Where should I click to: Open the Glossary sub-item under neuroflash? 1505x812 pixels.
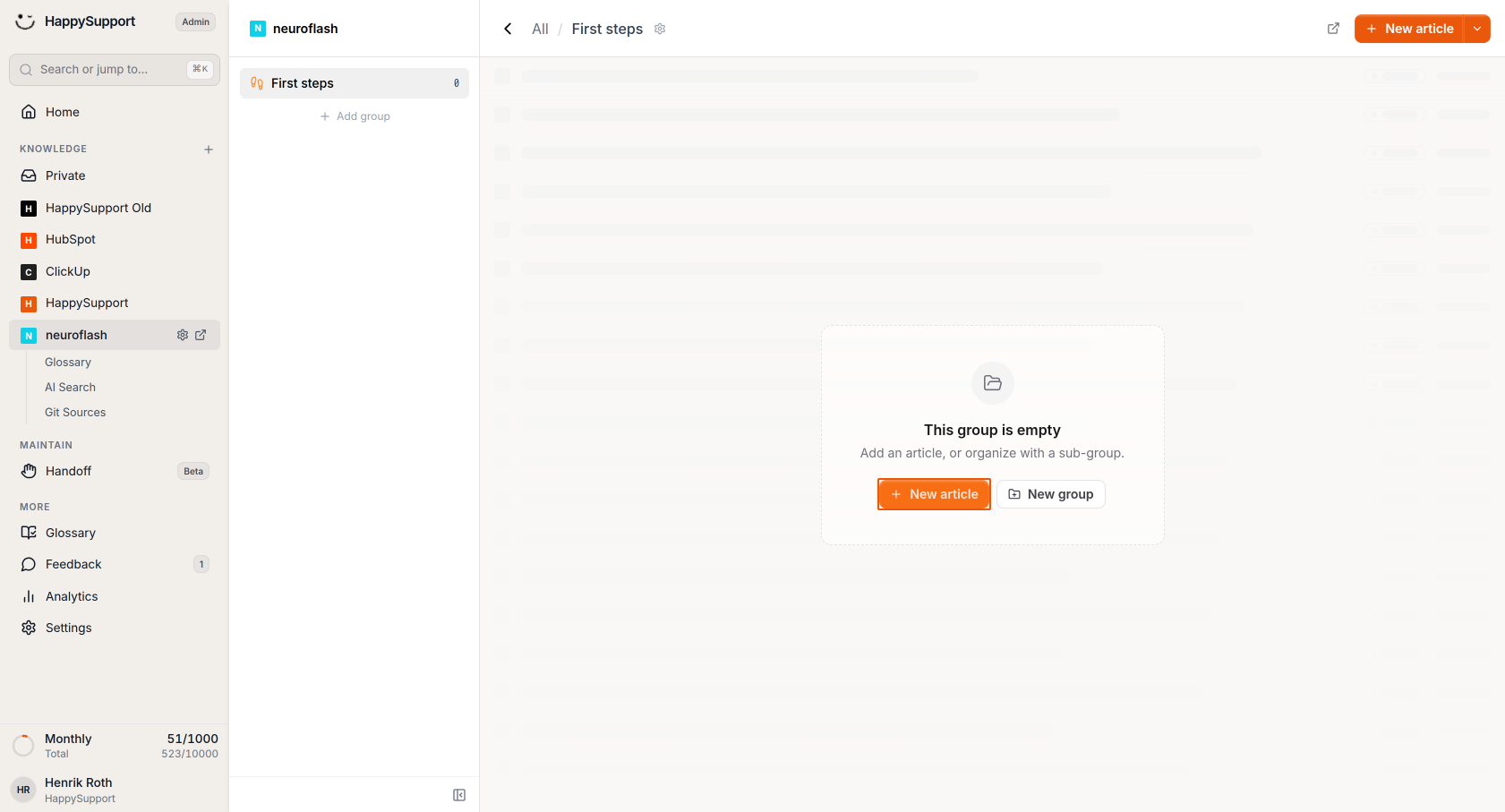pyautogui.click(x=68, y=363)
